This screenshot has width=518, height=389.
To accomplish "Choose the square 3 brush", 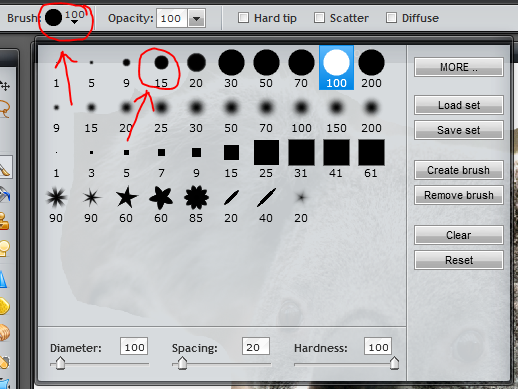I will [91, 158].
